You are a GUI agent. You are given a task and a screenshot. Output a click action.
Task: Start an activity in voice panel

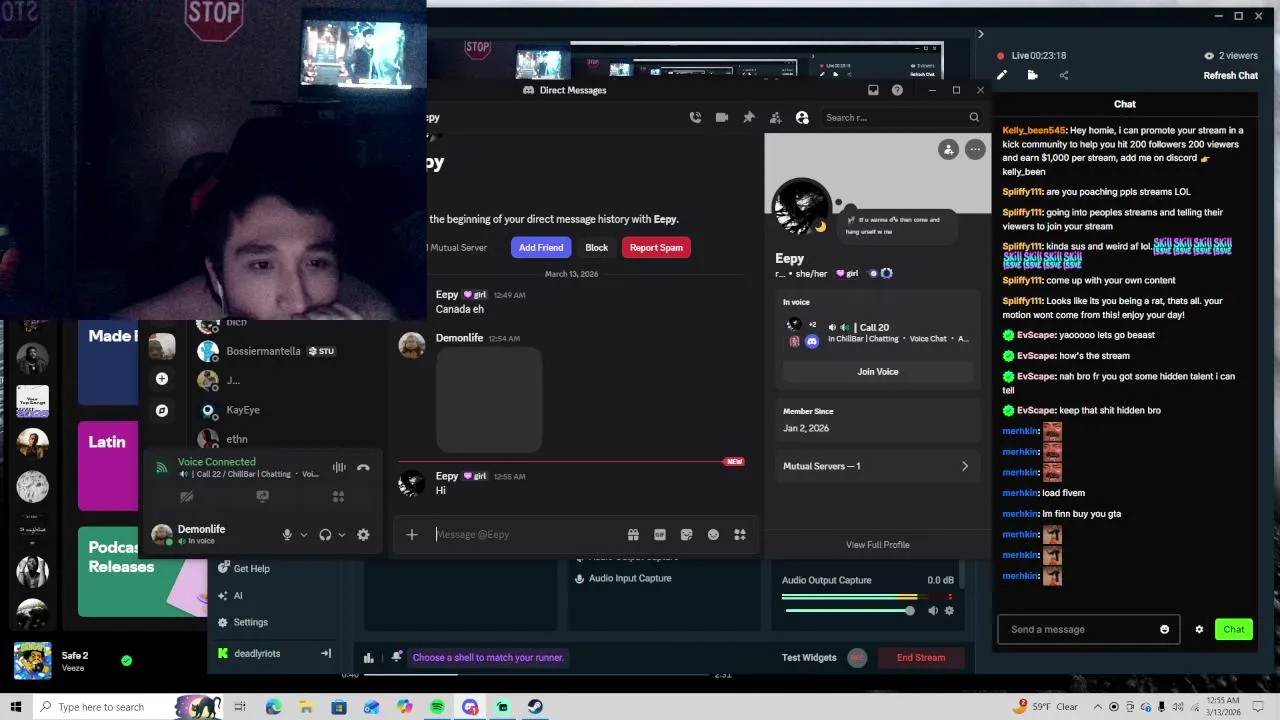coord(338,496)
